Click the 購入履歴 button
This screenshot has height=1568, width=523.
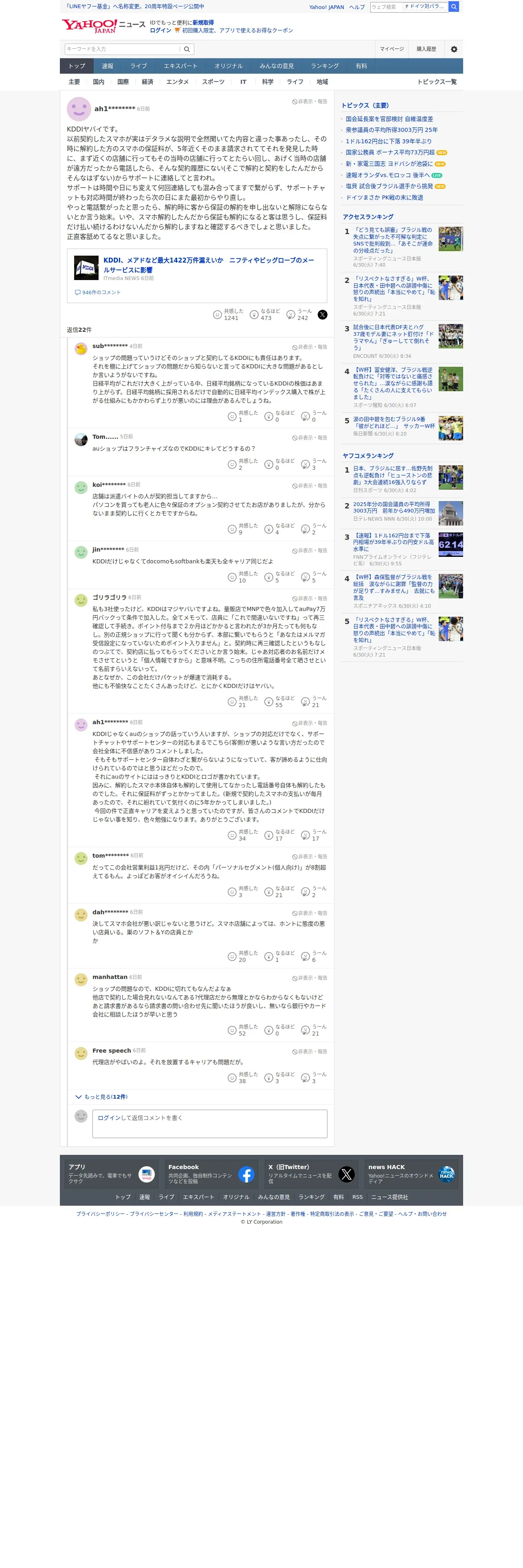(426, 49)
